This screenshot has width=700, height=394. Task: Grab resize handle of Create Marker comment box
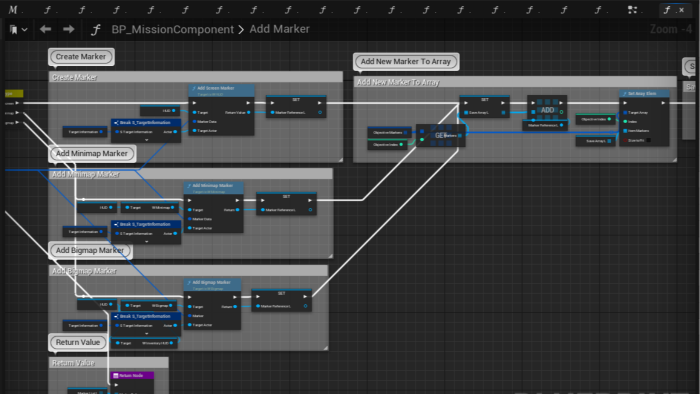[x=340, y=160]
